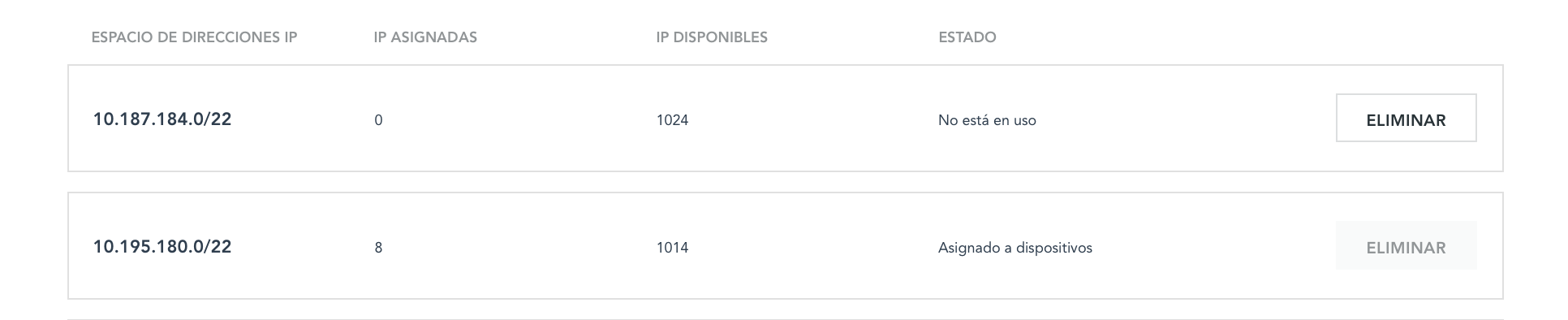Select the 10.187.184.0/22 address space text
The height and width of the screenshot is (320, 1568).
(x=162, y=119)
